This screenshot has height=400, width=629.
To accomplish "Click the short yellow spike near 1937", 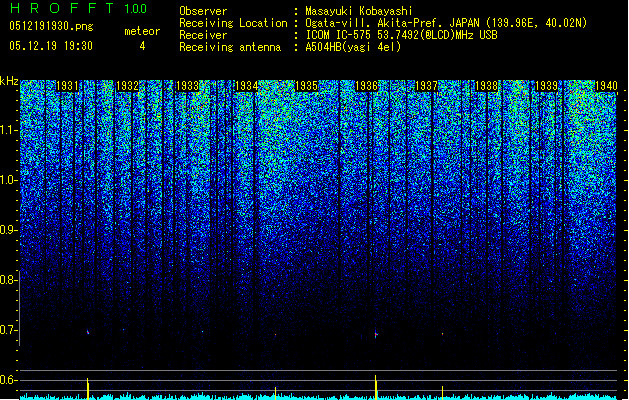I will click(x=442, y=393).
